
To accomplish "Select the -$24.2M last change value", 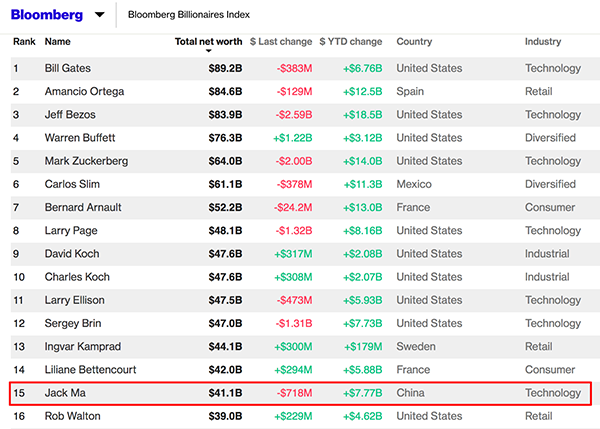I will point(293,207).
